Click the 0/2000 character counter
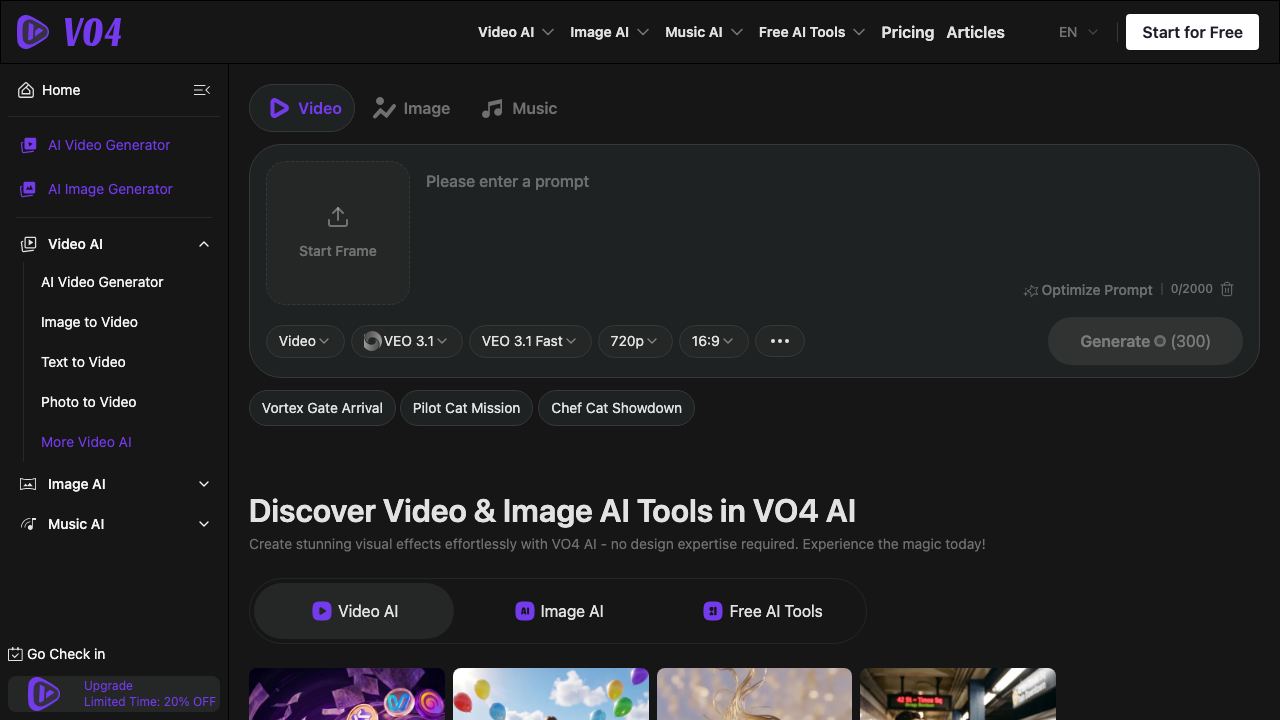This screenshot has height=720, width=1280. pyautogui.click(x=1191, y=289)
